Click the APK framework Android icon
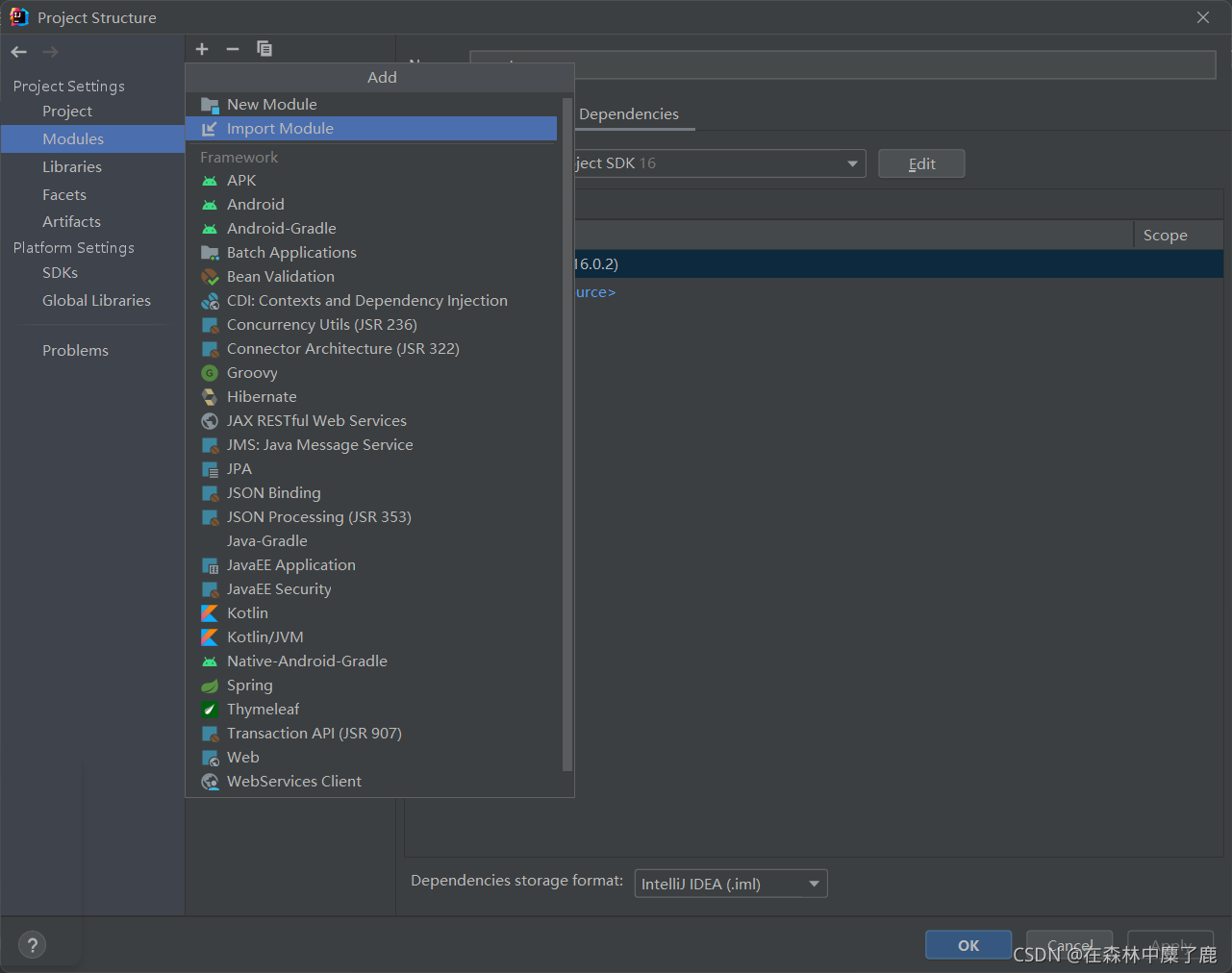The image size is (1232, 973). tap(210, 181)
